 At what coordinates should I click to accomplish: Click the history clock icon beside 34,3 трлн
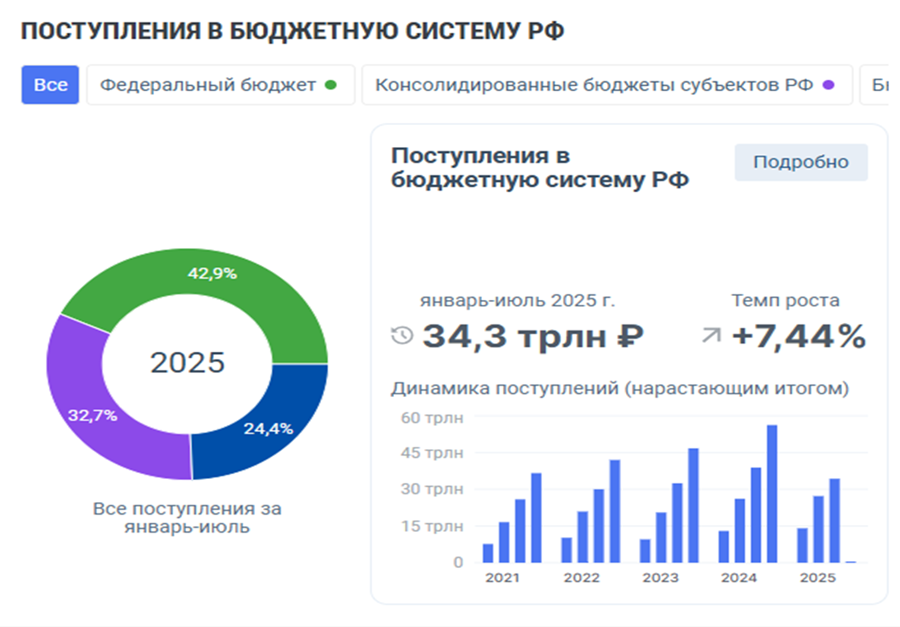pos(402,336)
